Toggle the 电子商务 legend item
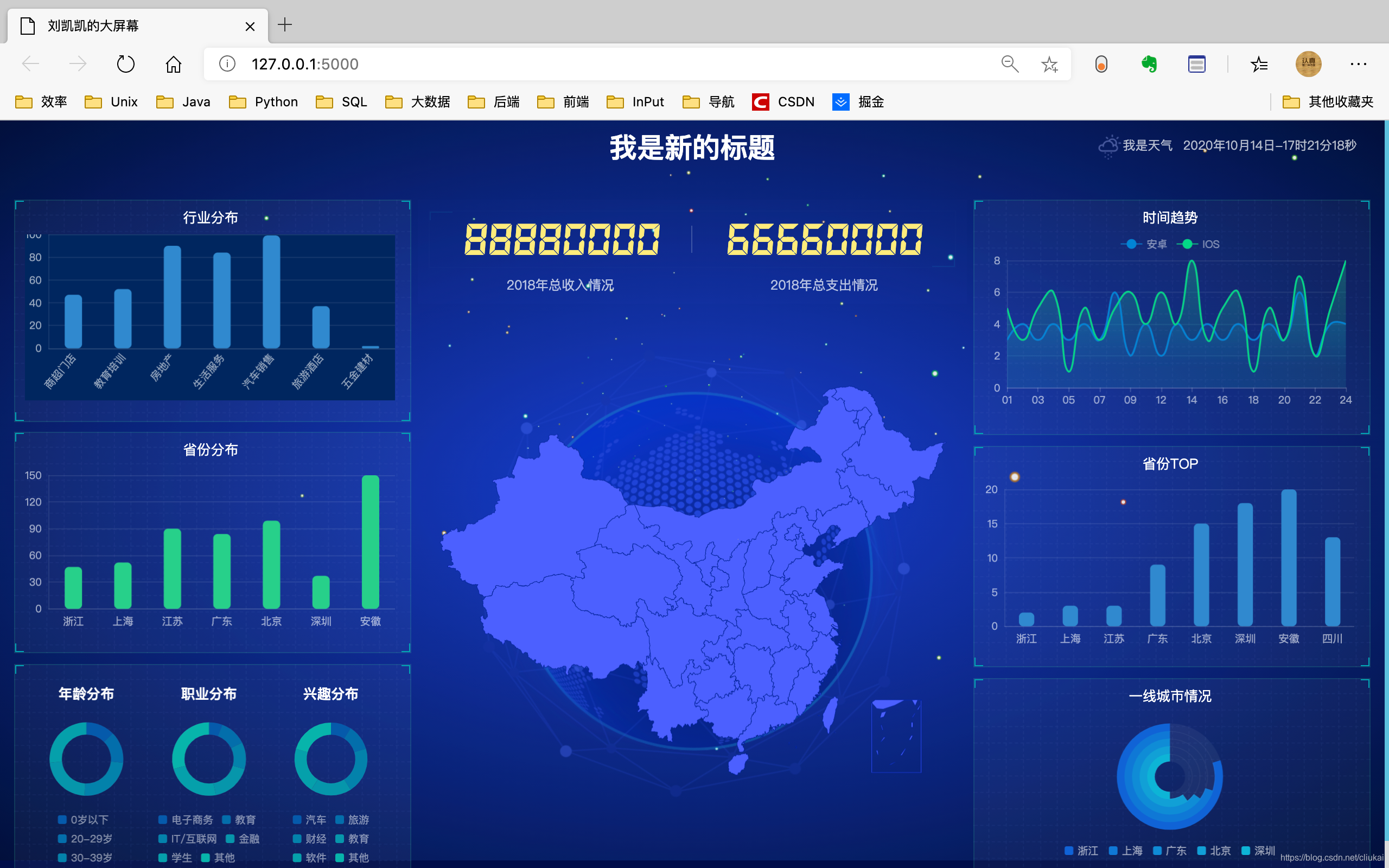This screenshot has width=1389, height=868. tap(186, 820)
